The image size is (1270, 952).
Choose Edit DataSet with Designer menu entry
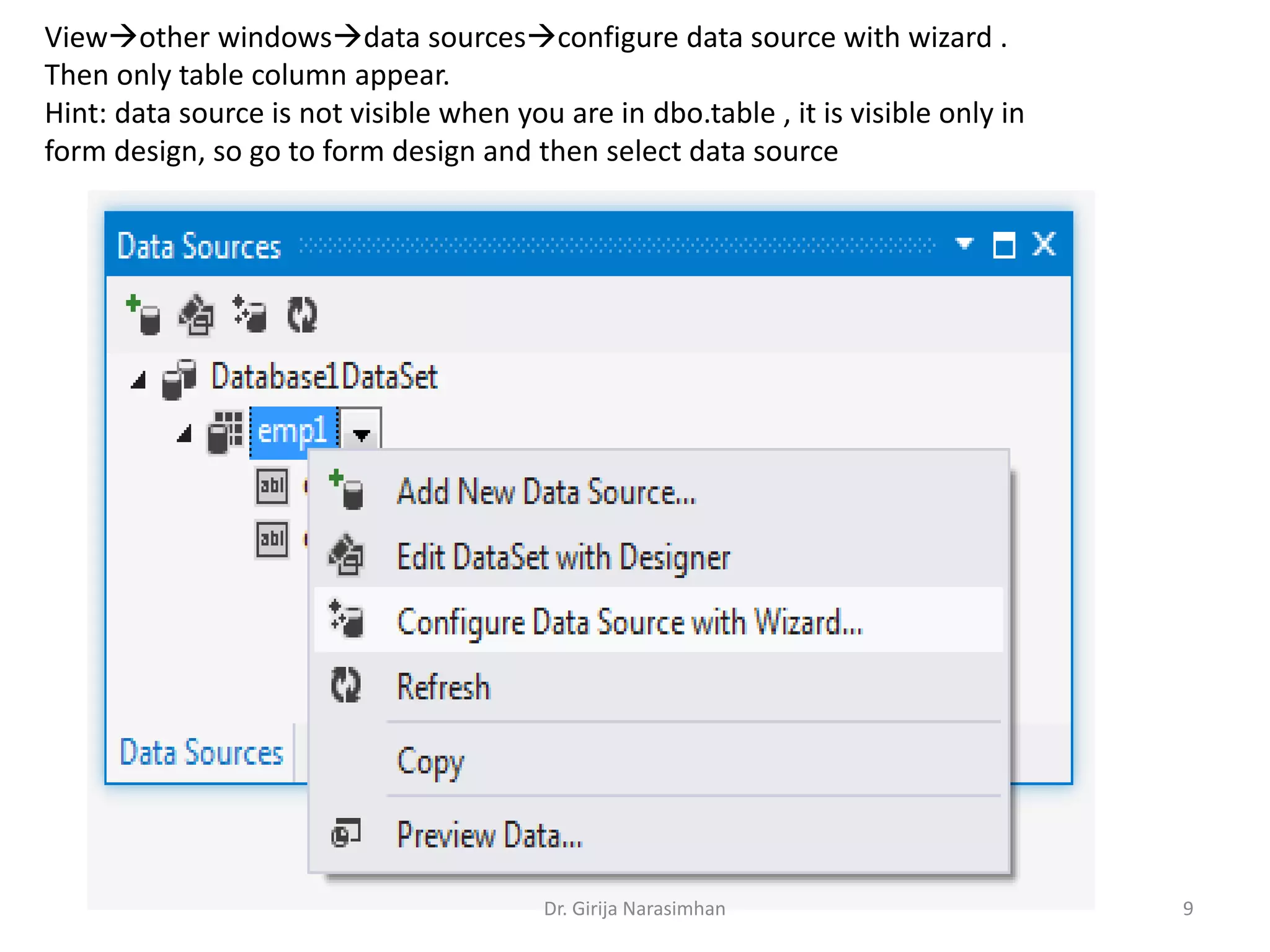tap(562, 557)
